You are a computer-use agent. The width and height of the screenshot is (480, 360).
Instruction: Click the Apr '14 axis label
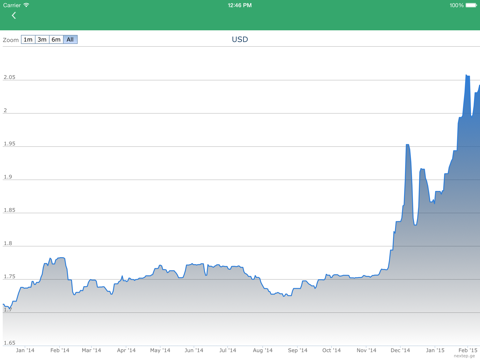tap(126, 350)
